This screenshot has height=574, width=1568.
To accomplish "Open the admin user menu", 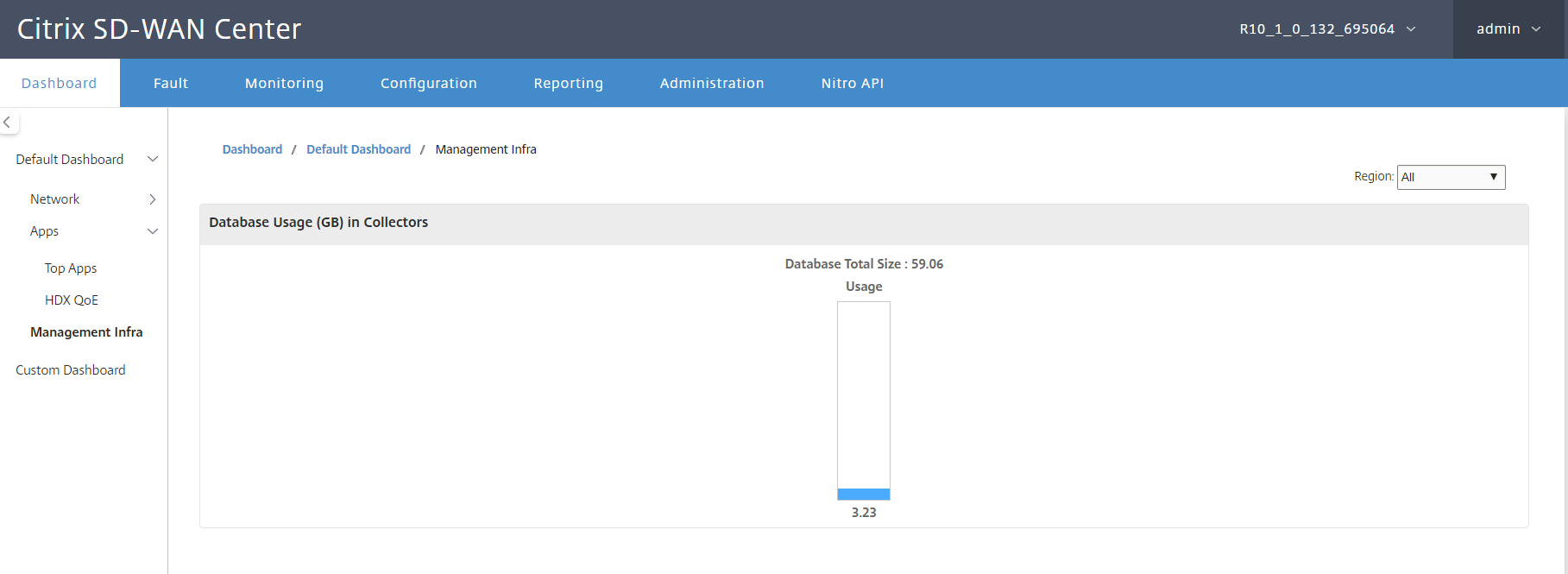I will [1509, 29].
